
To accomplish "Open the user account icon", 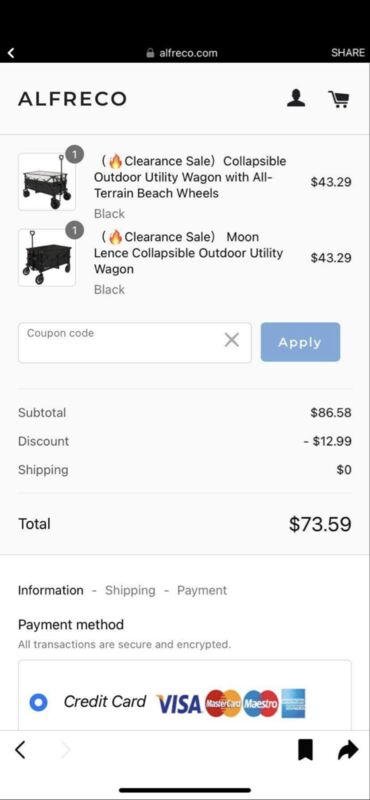I will (x=296, y=98).
